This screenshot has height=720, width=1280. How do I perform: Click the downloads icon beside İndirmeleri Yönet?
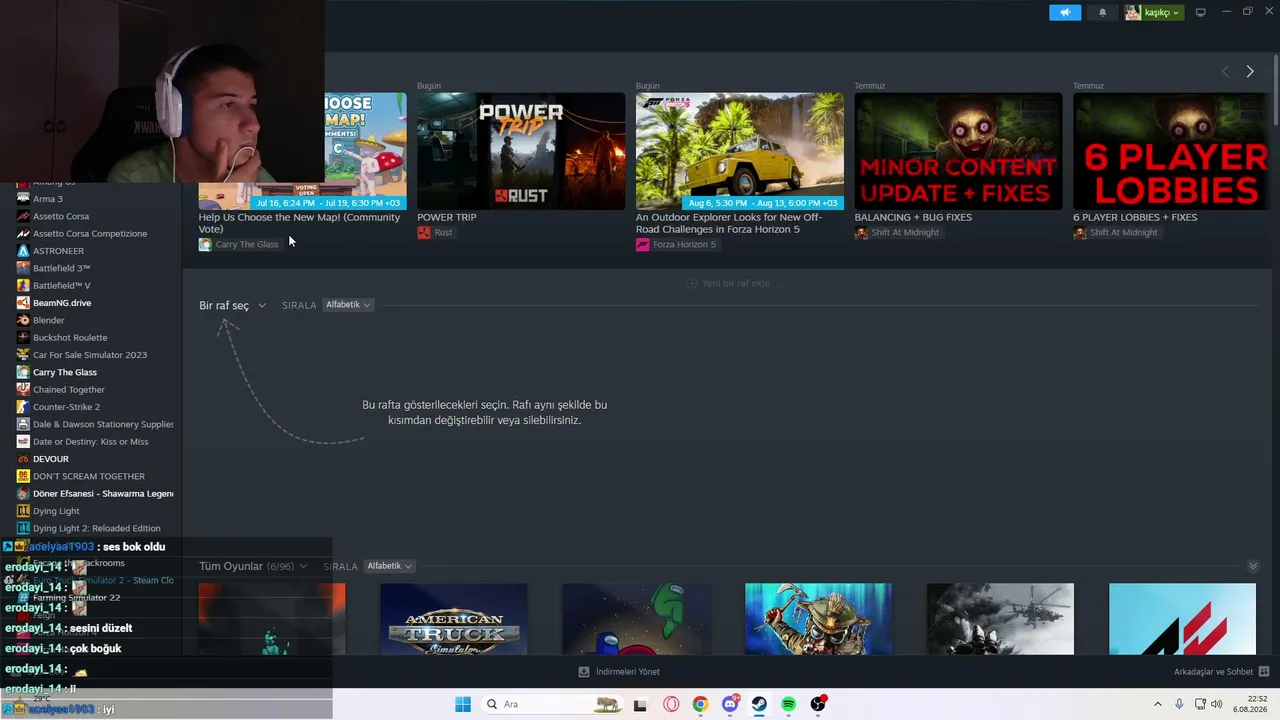pos(584,672)
